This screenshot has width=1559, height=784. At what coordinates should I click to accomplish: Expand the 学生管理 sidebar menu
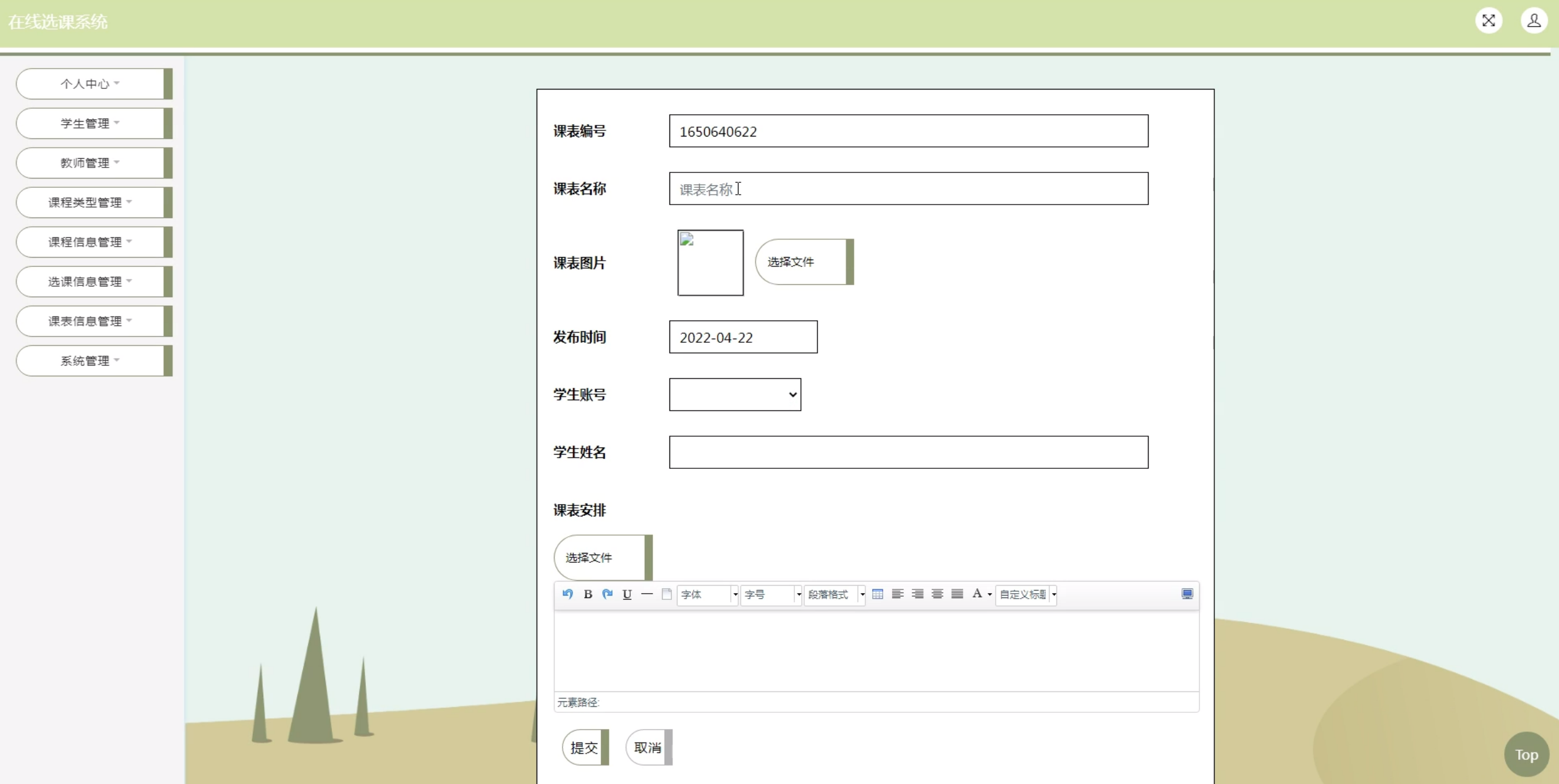pyautogui.click(x=90, y=124)
